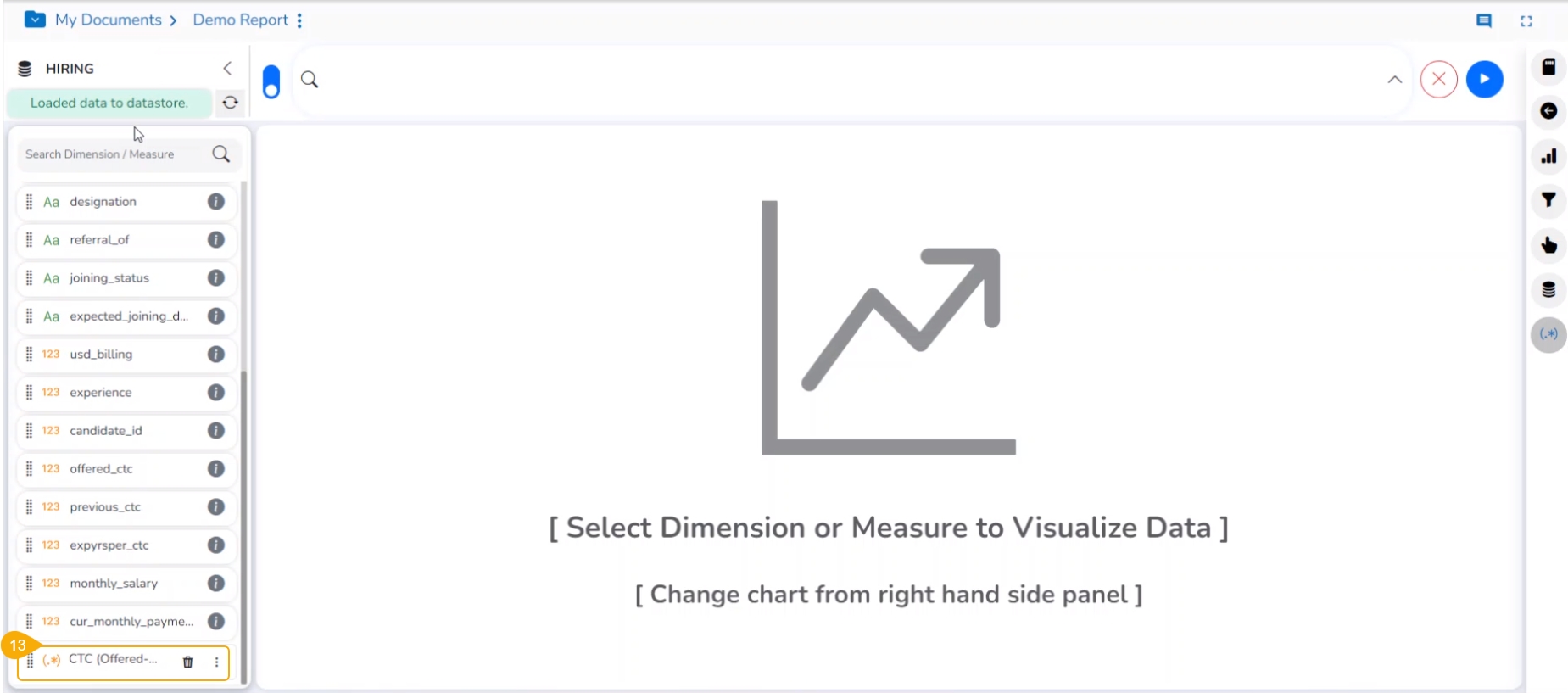Click the interaction hand pointer icon
Screen dimensions: 1568x693
point(1548,245)
